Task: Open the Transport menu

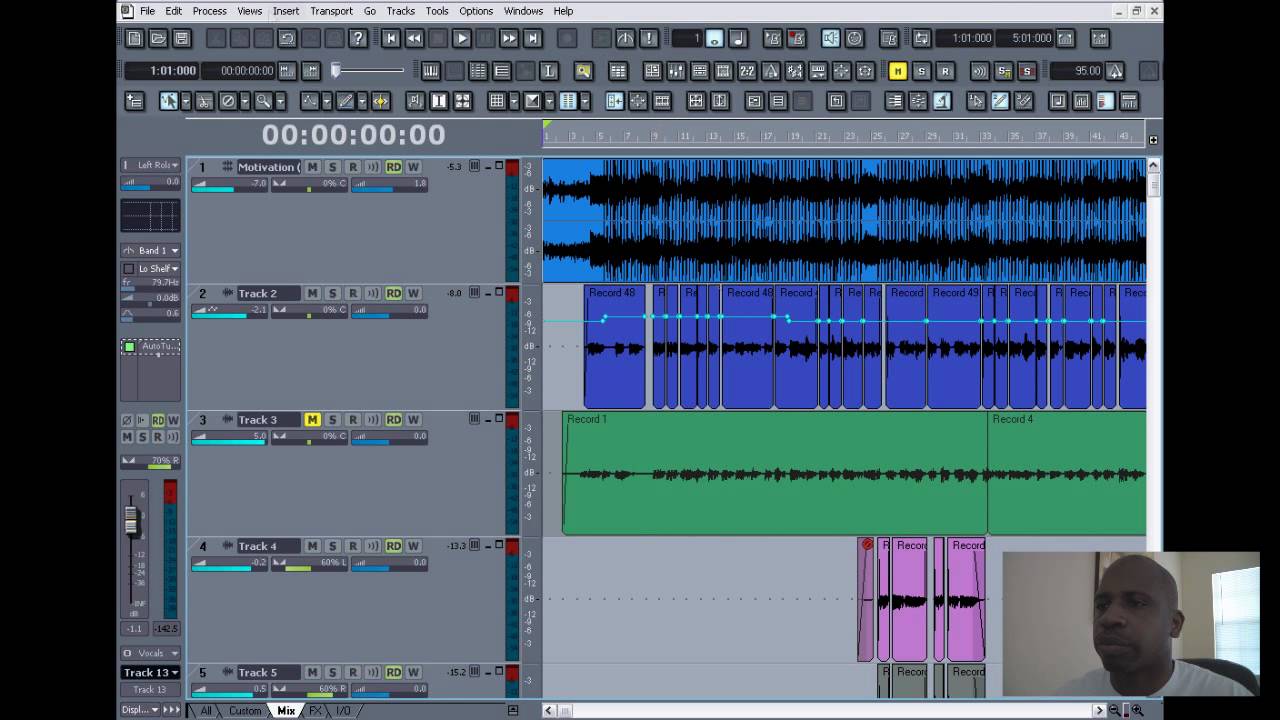Action: pyautogui.click(x=331, y=11)
